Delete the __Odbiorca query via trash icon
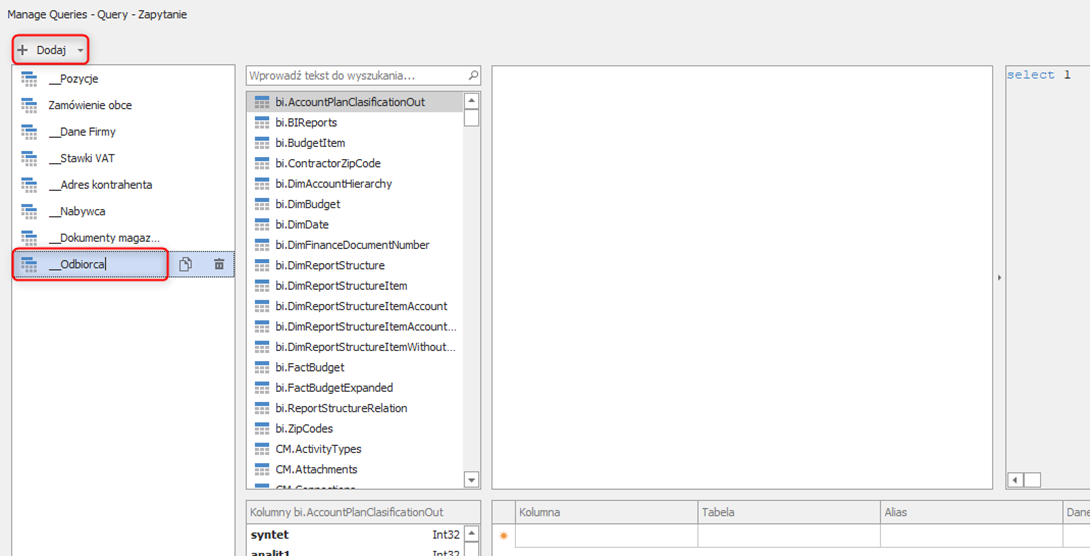 [x=219, y=264]
